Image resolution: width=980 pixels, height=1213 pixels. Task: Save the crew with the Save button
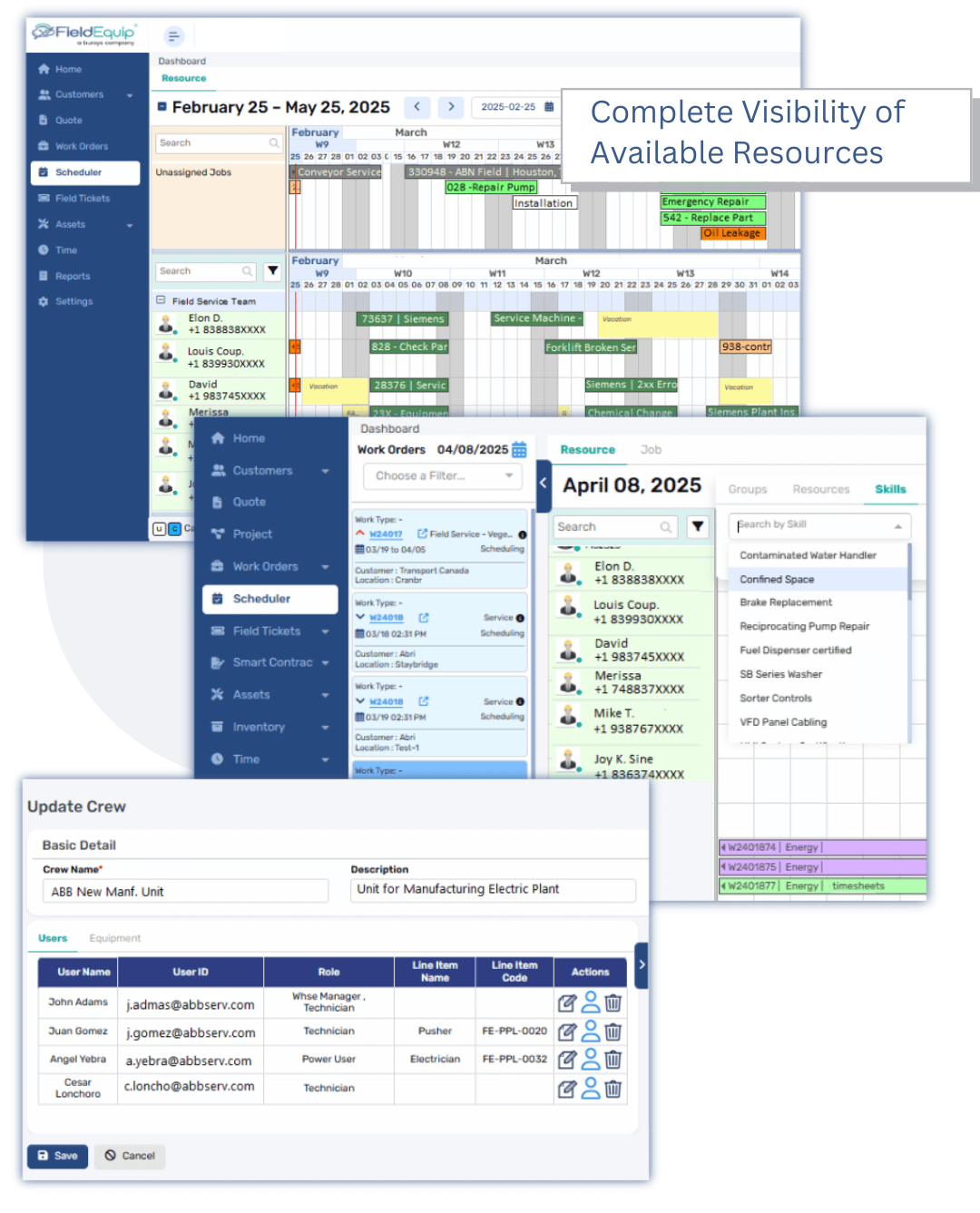pos(57,1156)
